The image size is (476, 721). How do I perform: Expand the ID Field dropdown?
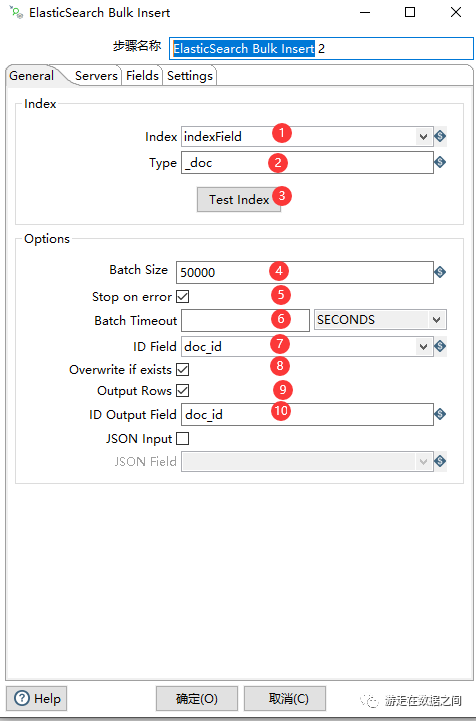[423, 346]
